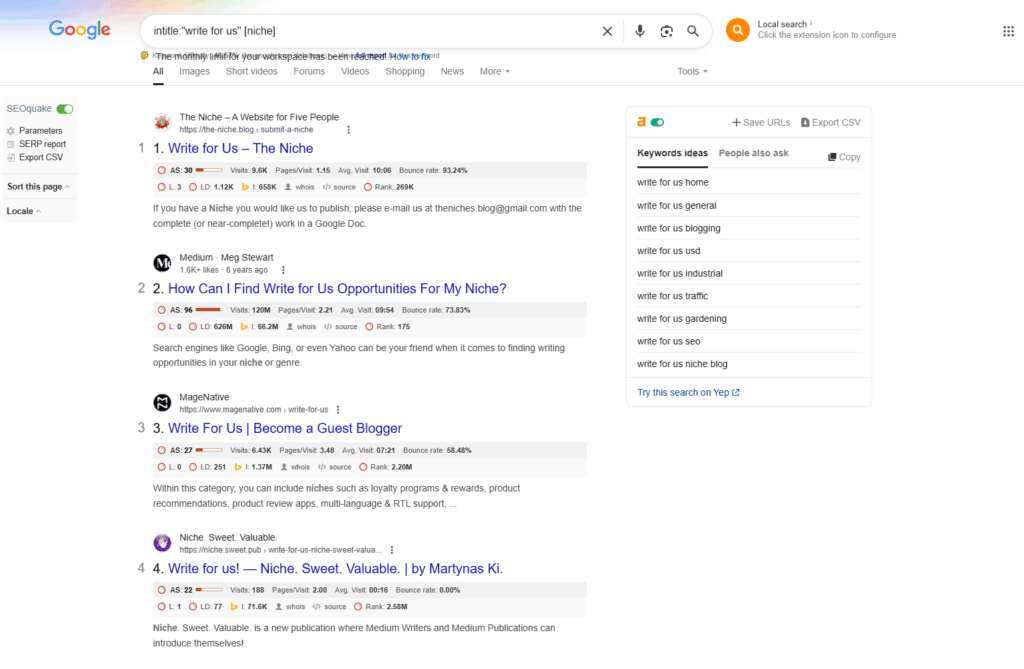The image size is (1024, 669).
Task: Select keyword write for us usd
Action: [668, 251]
